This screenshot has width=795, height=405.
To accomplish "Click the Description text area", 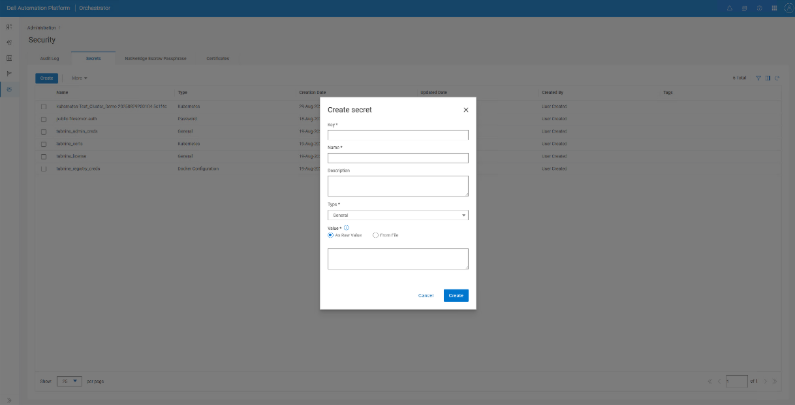I will click(398, 186).
